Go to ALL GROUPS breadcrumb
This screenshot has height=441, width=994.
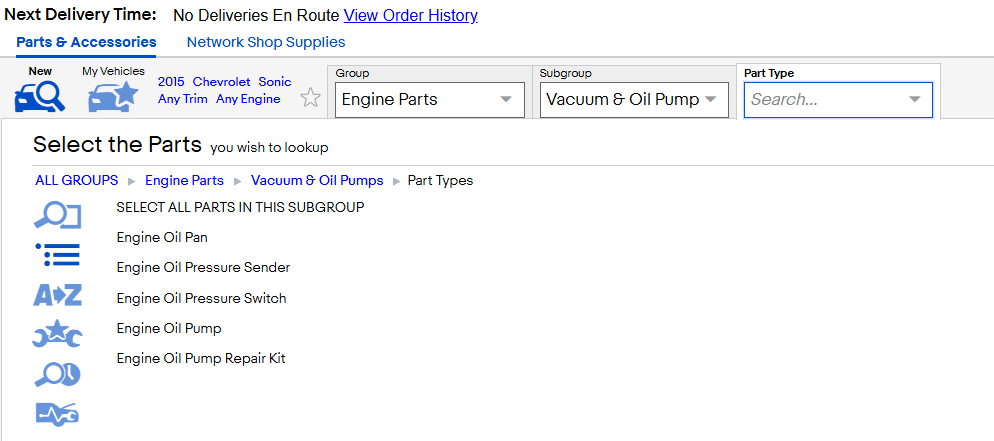(77, 181)
